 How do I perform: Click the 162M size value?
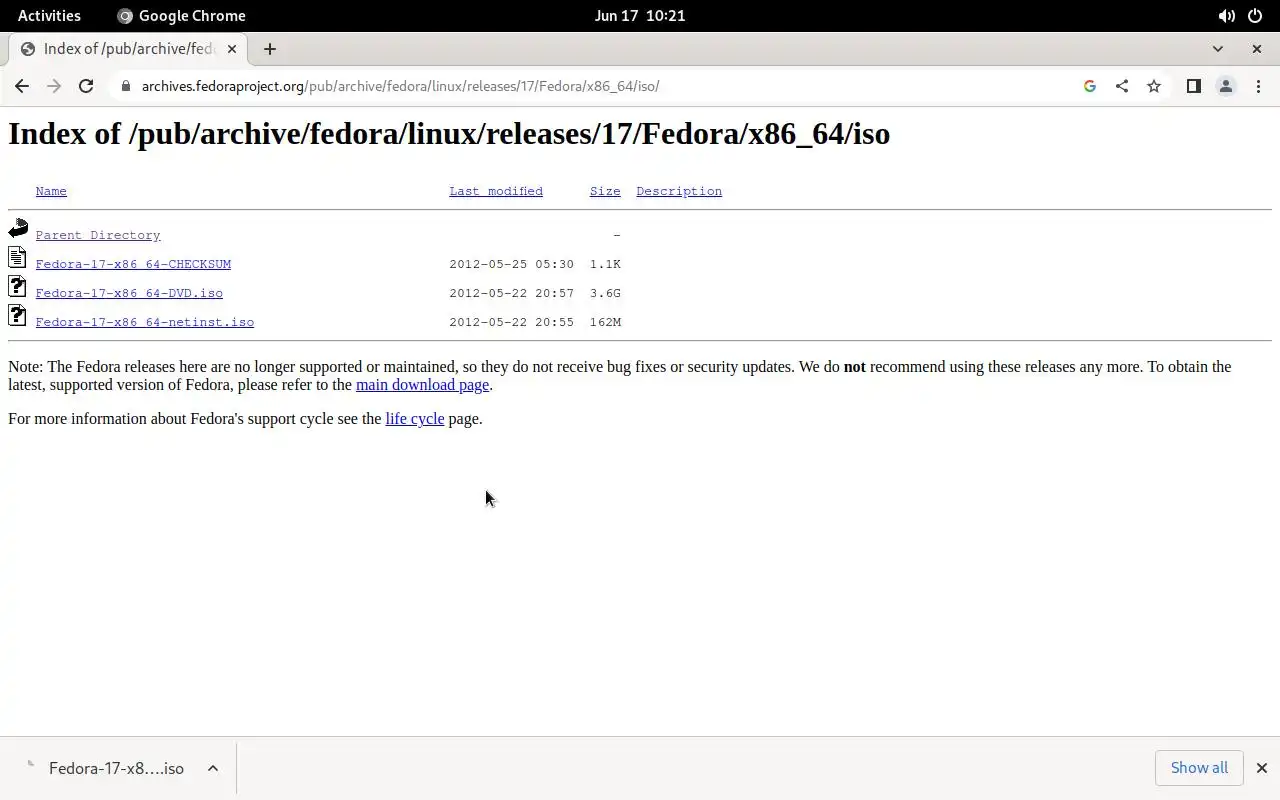[x=605, y=322]
